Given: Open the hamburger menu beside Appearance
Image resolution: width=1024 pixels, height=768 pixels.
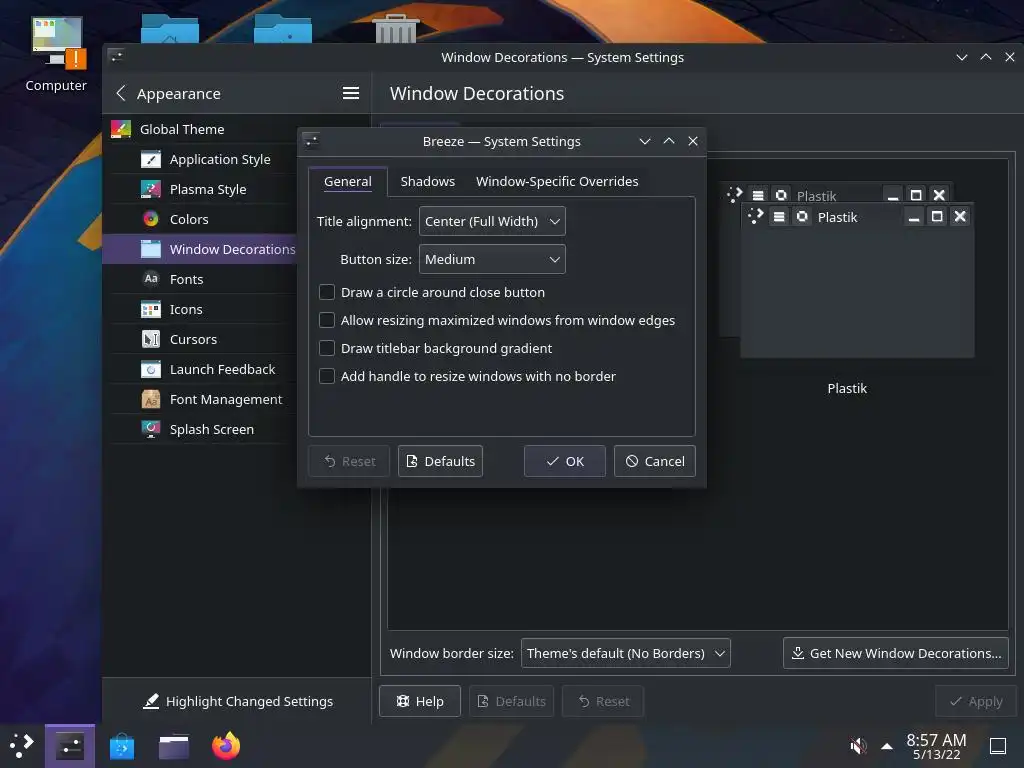Looking at the screenshot, I should coord(351,93).
